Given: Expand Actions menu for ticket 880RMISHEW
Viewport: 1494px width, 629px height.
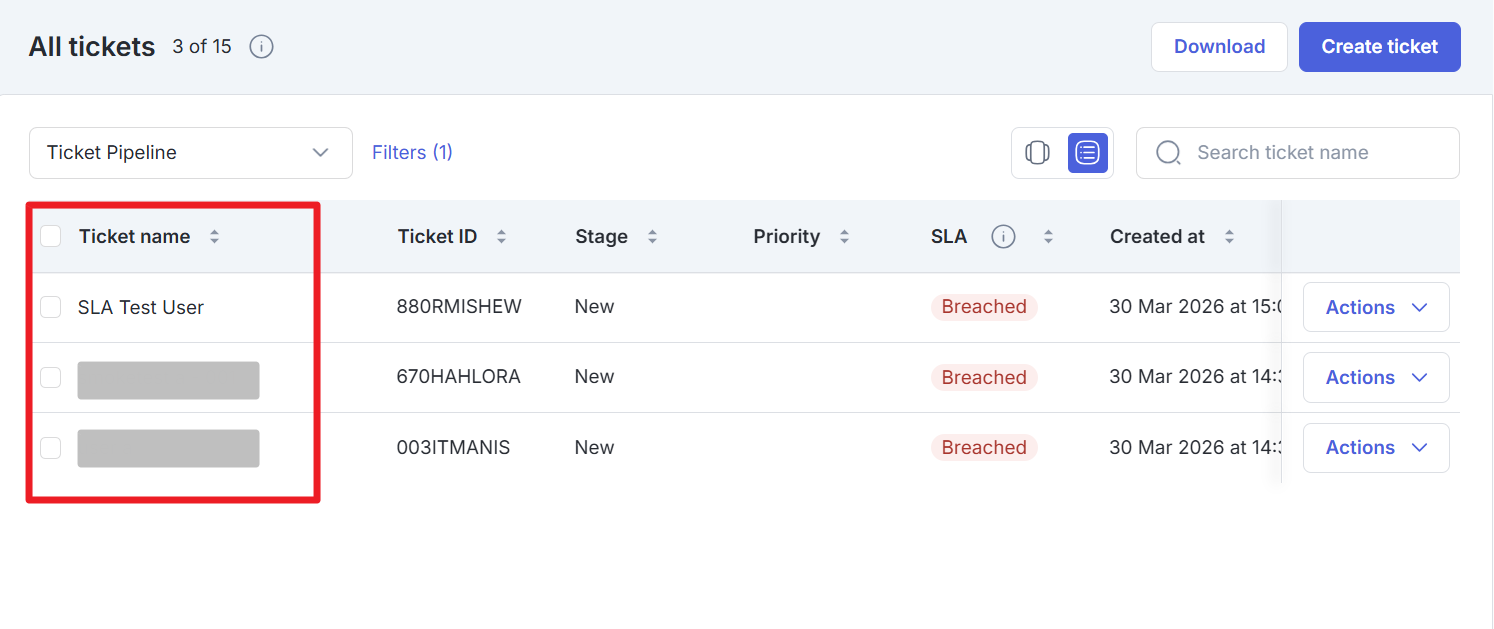Looking at the screenshot, I should pyautogui.click(x=1375, y=307).
